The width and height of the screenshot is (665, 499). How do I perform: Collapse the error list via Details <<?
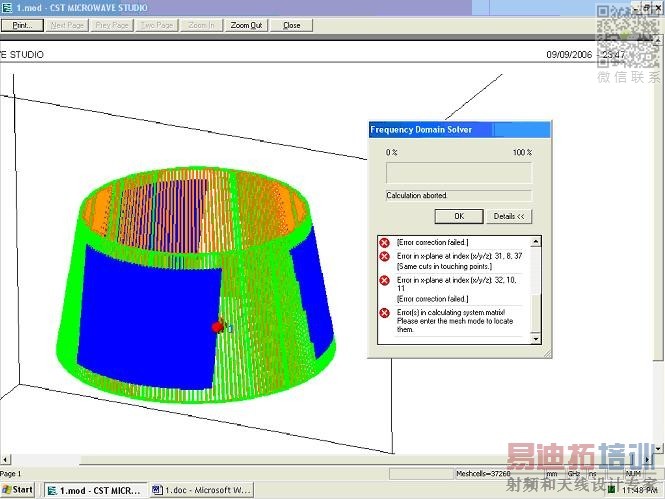pos(509,216)
